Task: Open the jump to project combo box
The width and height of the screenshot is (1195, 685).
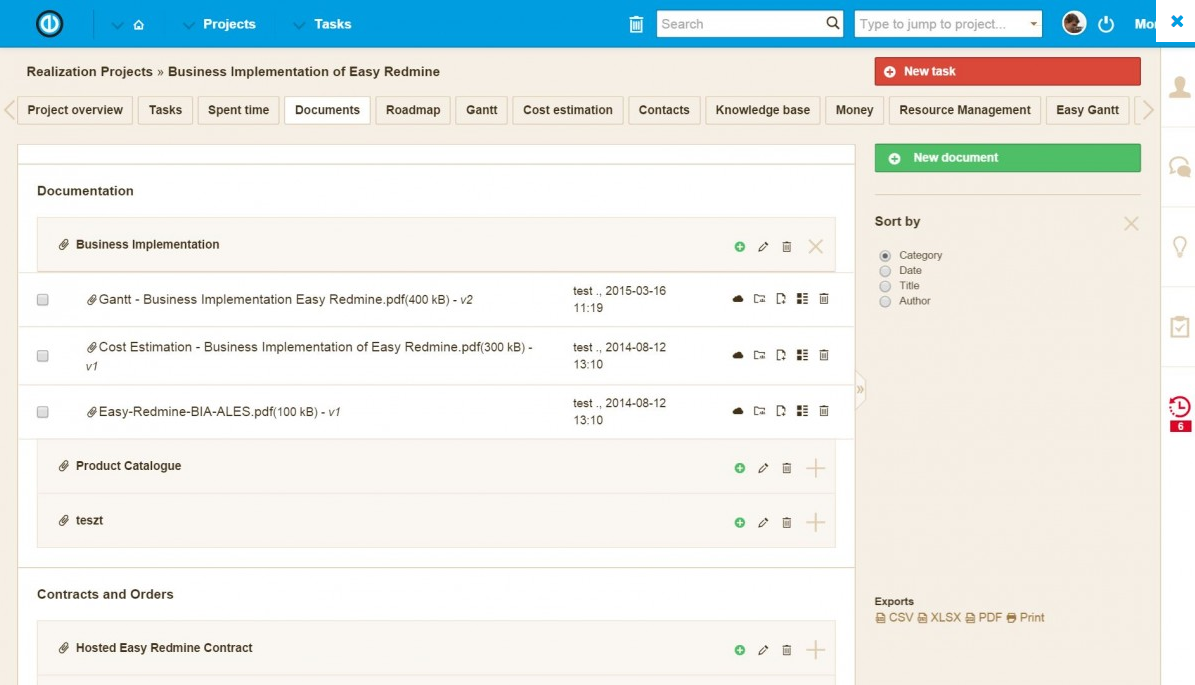Action: [948, 24]
